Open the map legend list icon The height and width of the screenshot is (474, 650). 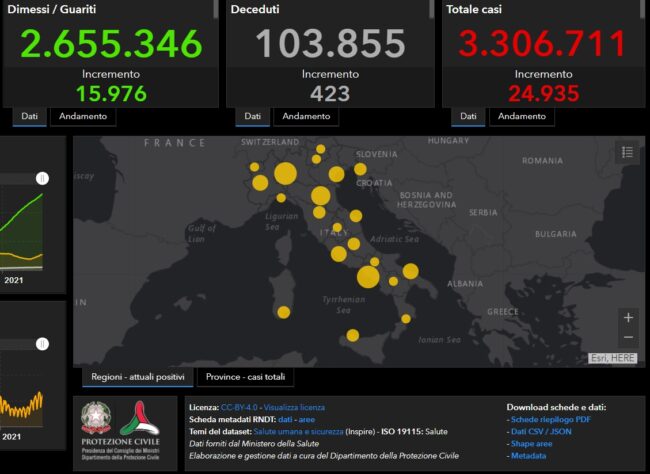627,152
